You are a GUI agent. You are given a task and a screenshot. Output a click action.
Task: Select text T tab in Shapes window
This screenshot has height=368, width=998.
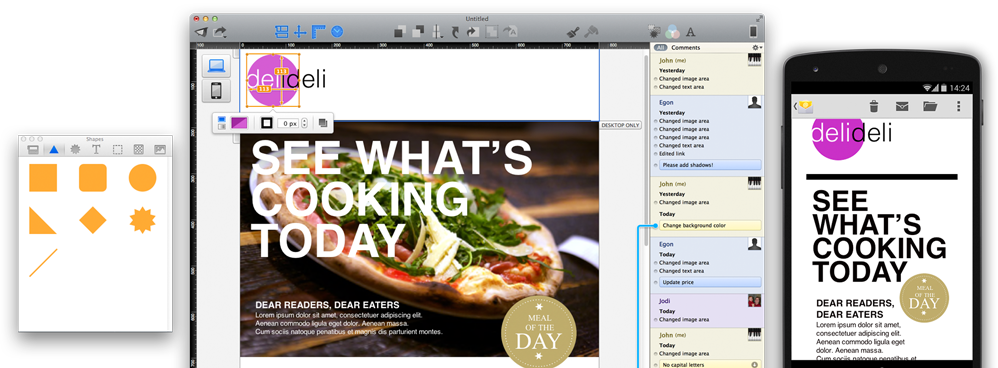(x=96, y=150)
